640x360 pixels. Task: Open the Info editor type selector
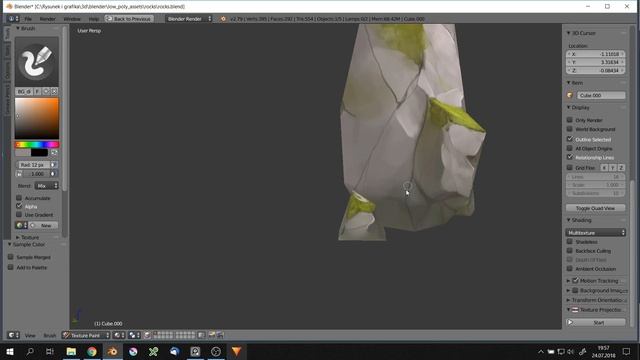coord(13,19)
